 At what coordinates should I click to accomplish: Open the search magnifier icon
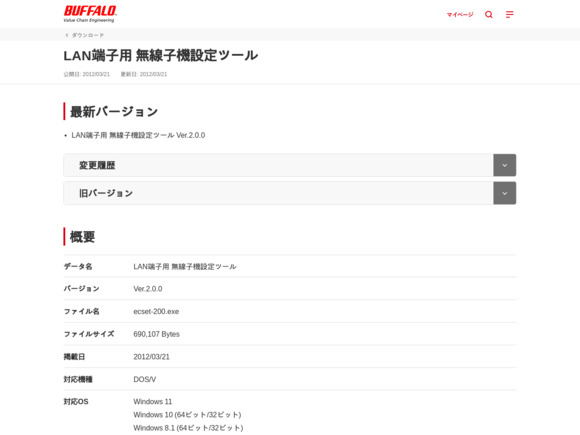(x=489, y=14)
